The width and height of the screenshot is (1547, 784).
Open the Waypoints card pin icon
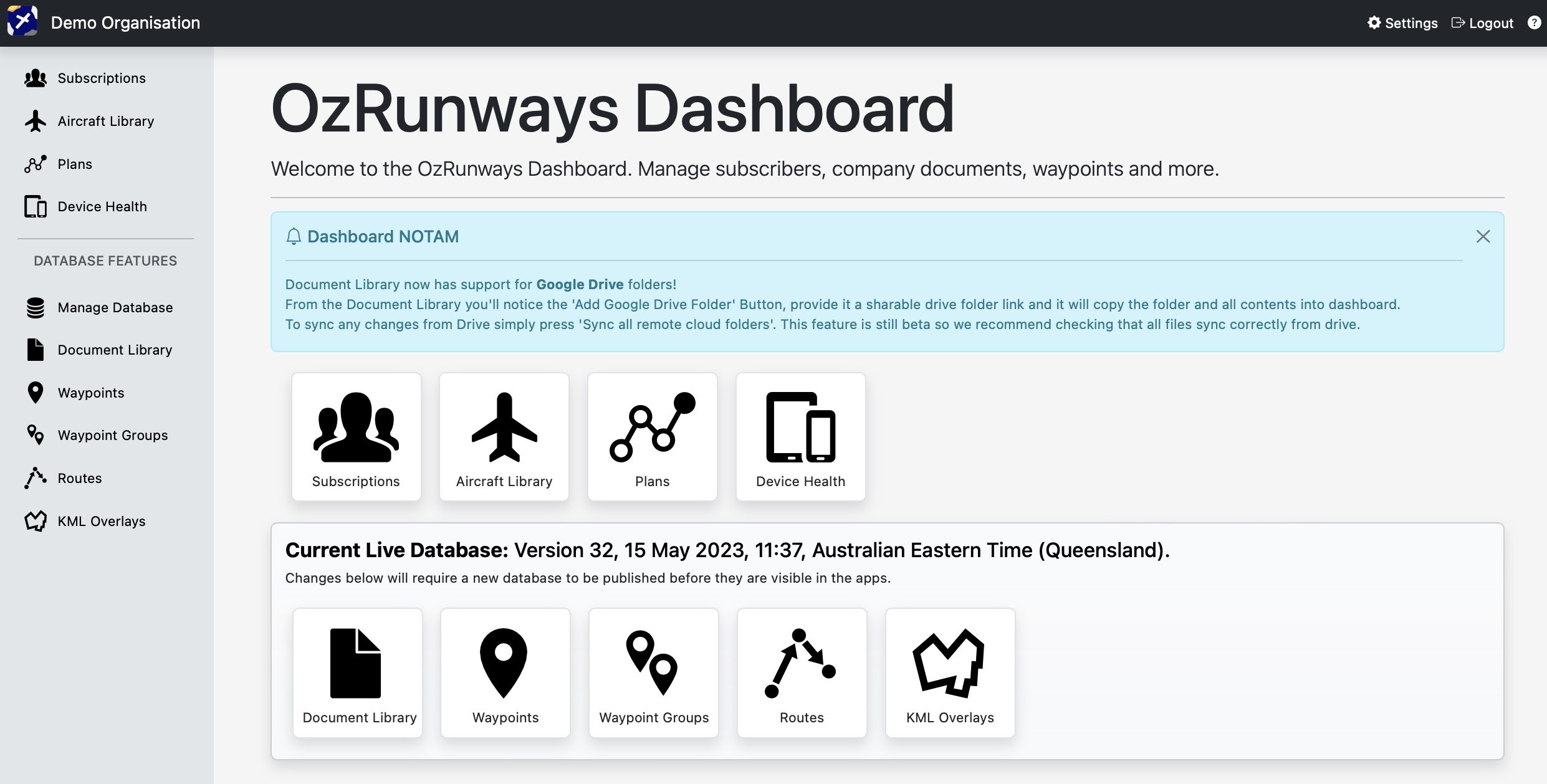[504, 663]
